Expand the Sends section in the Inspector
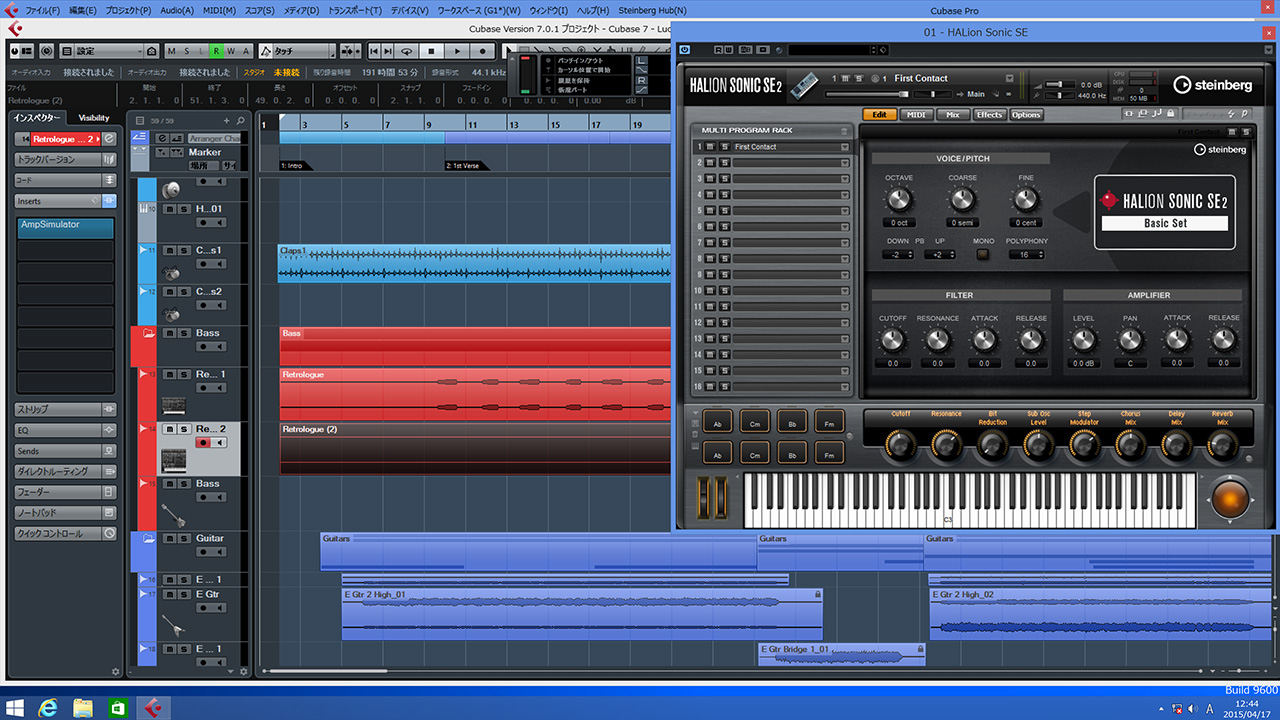The image size is (1280, 720). tap(58, 451)
